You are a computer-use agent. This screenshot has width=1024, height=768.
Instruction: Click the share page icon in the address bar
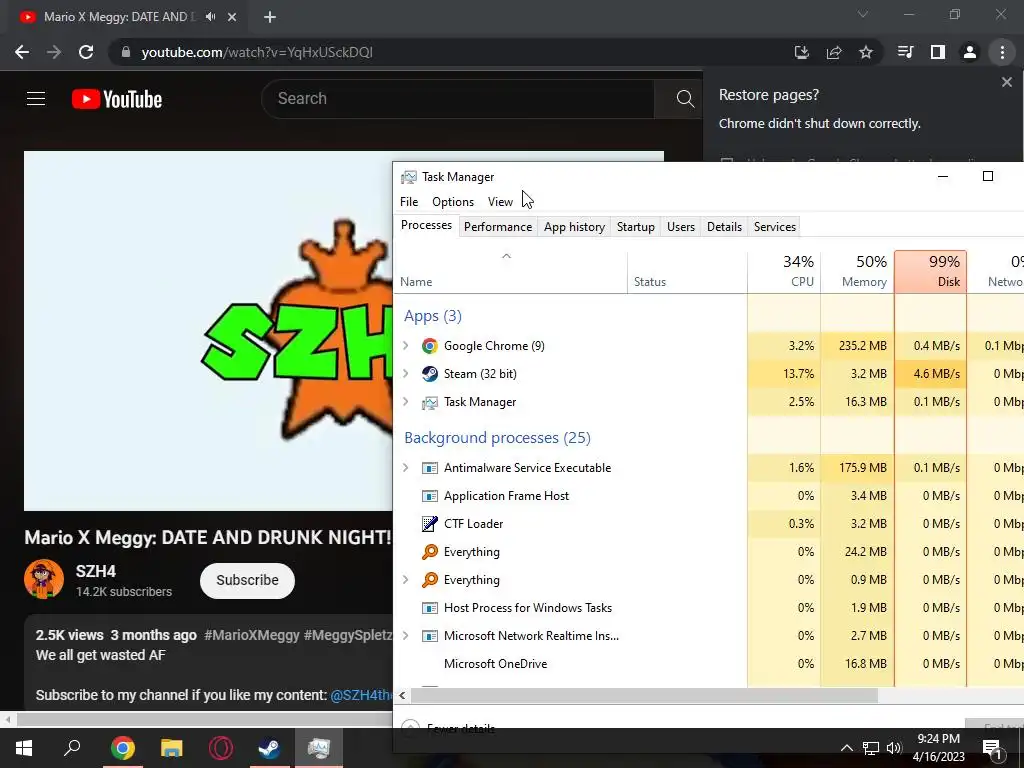point(834,52)
